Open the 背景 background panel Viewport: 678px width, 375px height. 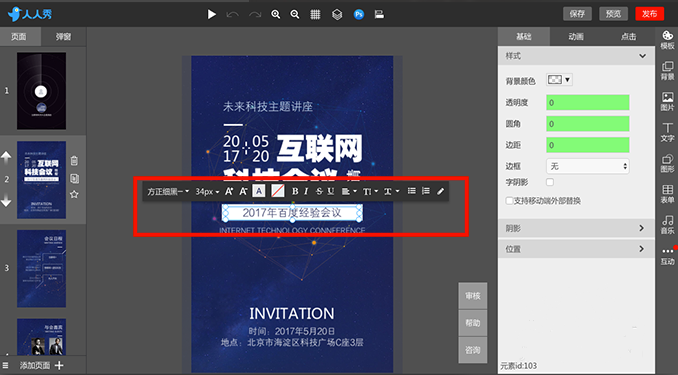(x=667, y=71)
